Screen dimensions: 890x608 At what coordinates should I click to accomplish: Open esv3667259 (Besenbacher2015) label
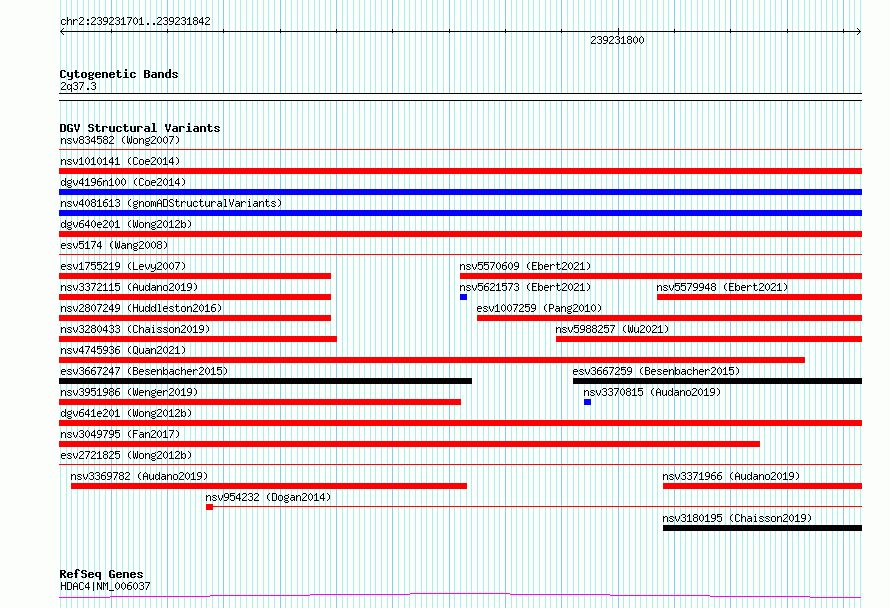656,371
